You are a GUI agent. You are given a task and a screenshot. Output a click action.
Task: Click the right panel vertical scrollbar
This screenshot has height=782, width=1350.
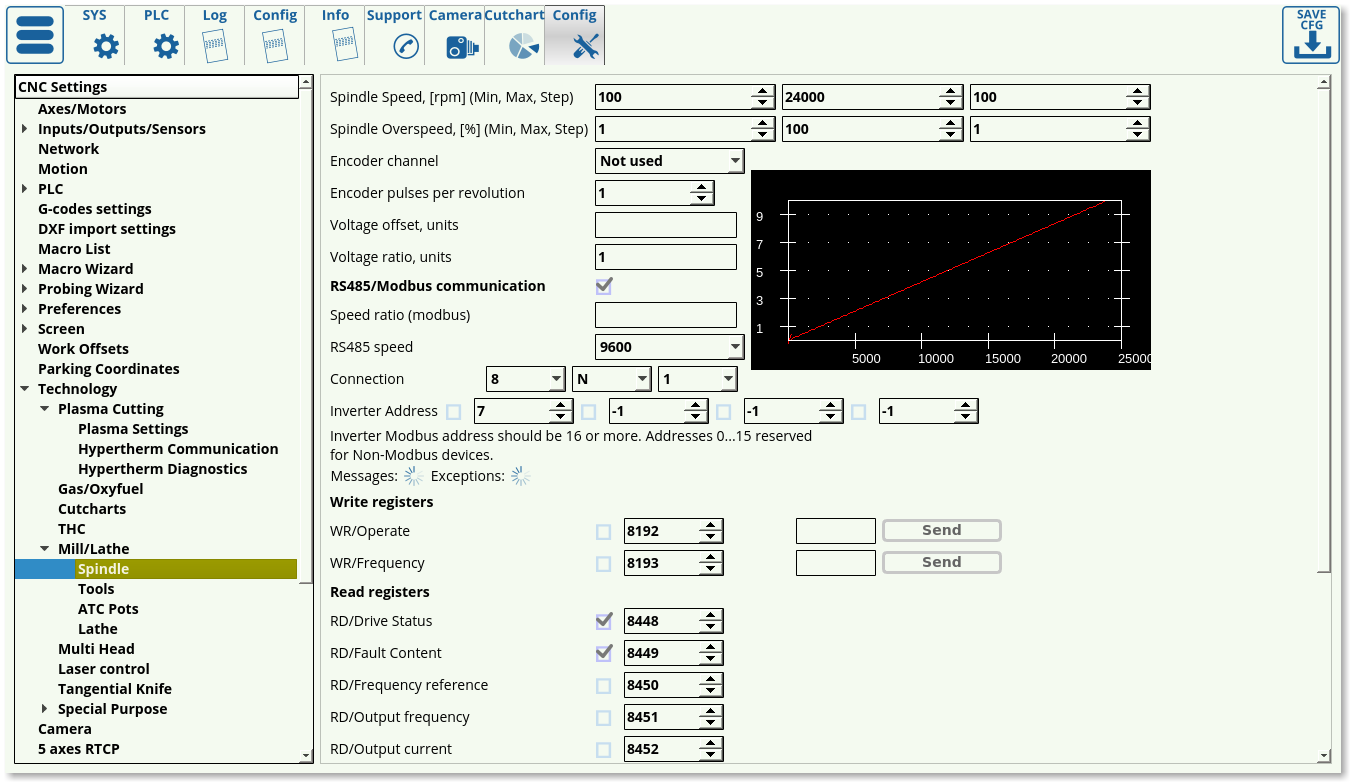click(x=1323, y=330)
